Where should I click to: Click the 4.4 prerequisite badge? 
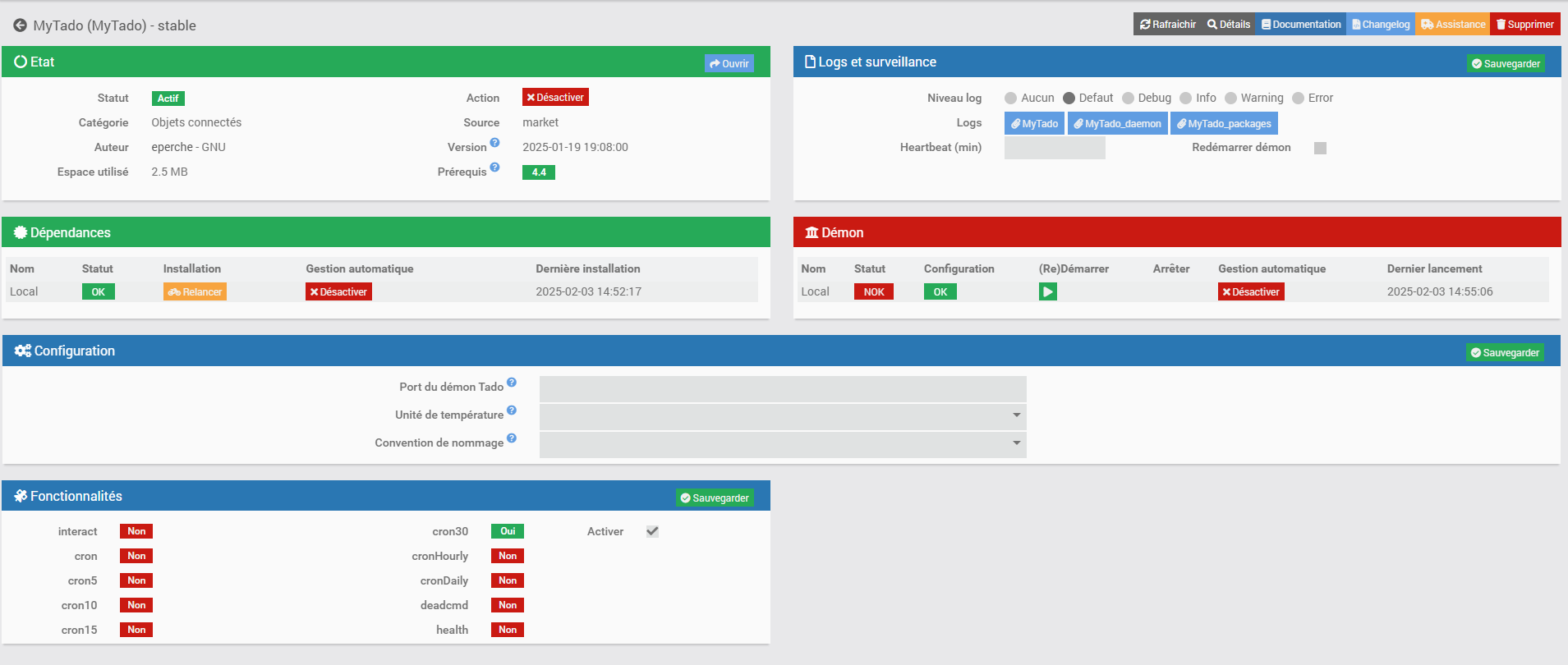[539, 172]
